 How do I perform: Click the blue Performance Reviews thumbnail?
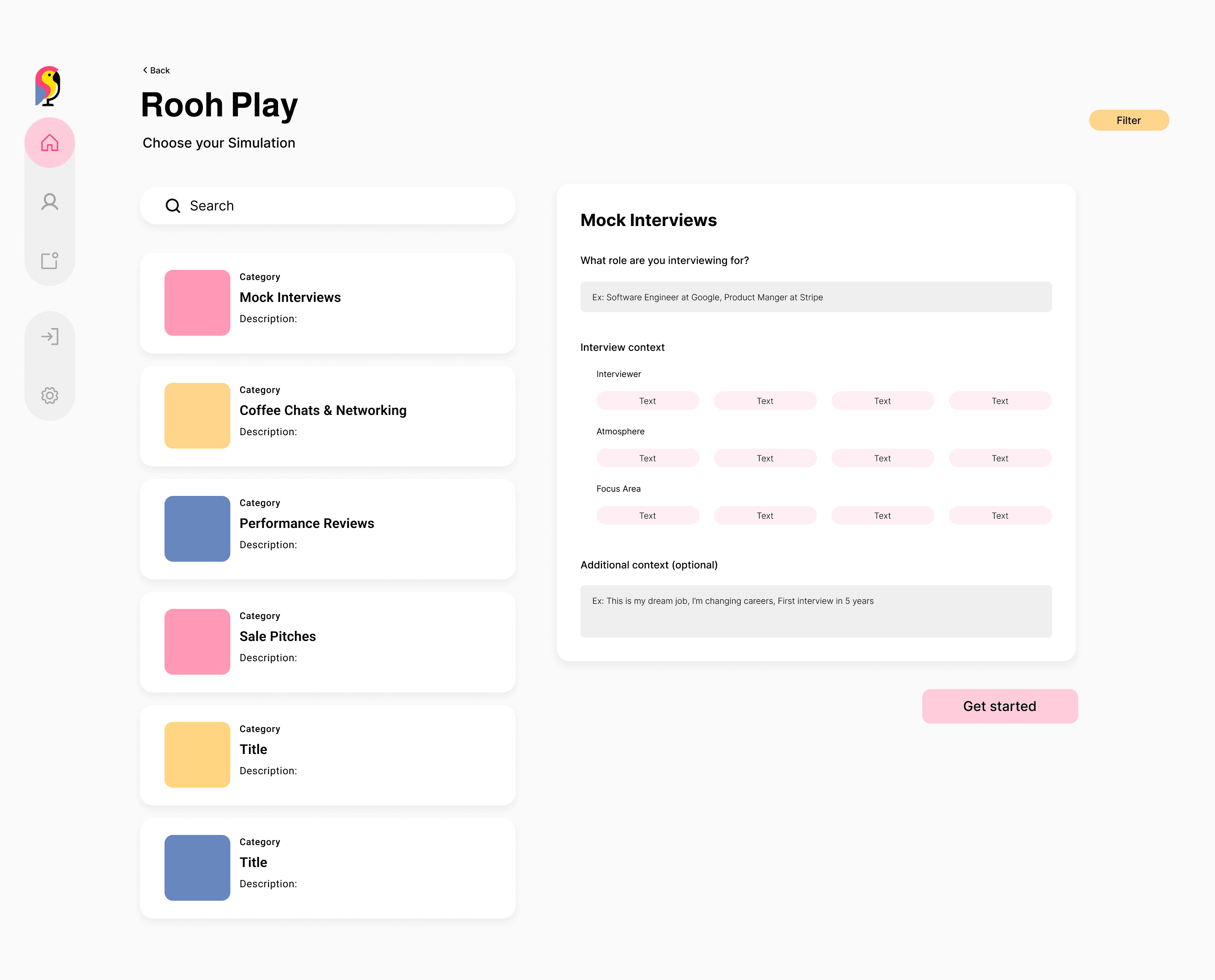click(197, 528)
